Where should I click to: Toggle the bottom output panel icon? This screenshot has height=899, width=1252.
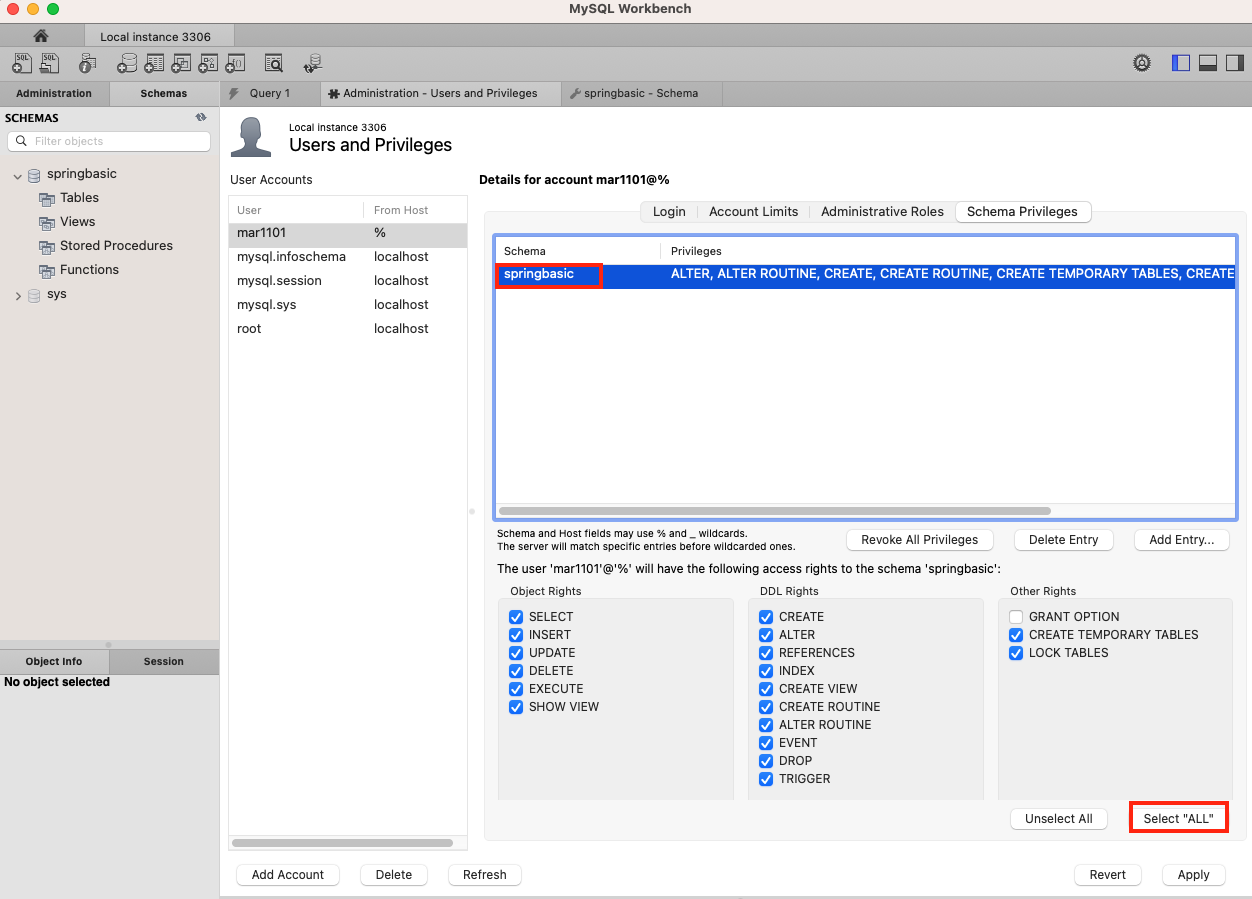1208,63
